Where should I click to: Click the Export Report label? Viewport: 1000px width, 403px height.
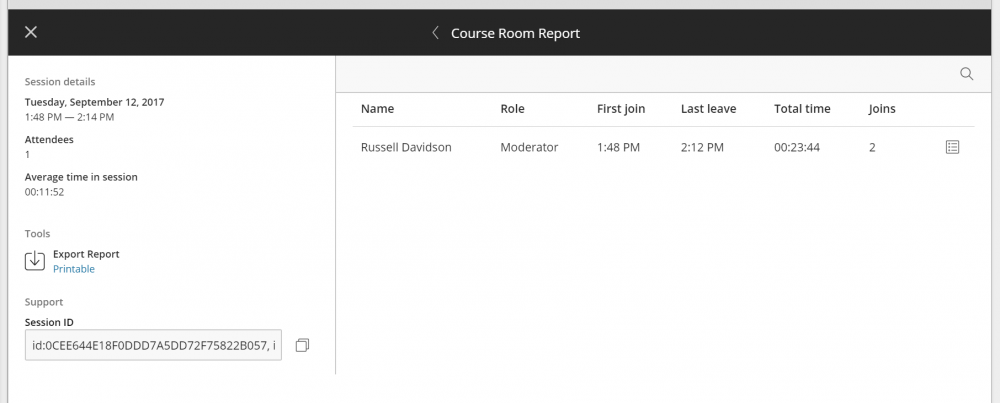[86, 254]
